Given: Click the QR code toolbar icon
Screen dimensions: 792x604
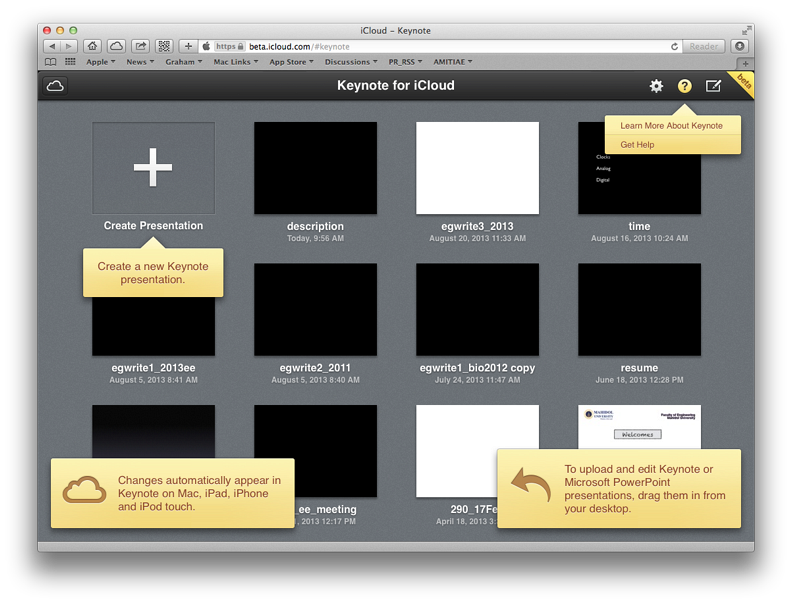Looking at the screenshot, I should click(164, 46).
